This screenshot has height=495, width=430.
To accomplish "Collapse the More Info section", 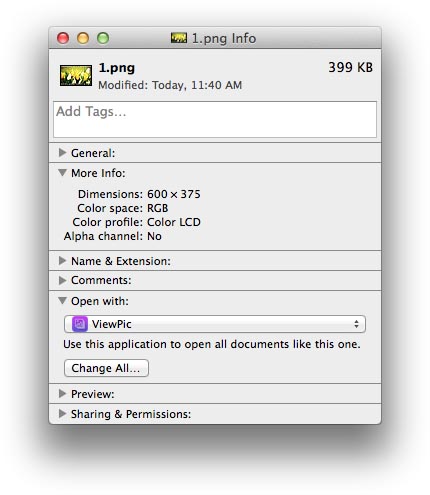I will coord(62,173).
